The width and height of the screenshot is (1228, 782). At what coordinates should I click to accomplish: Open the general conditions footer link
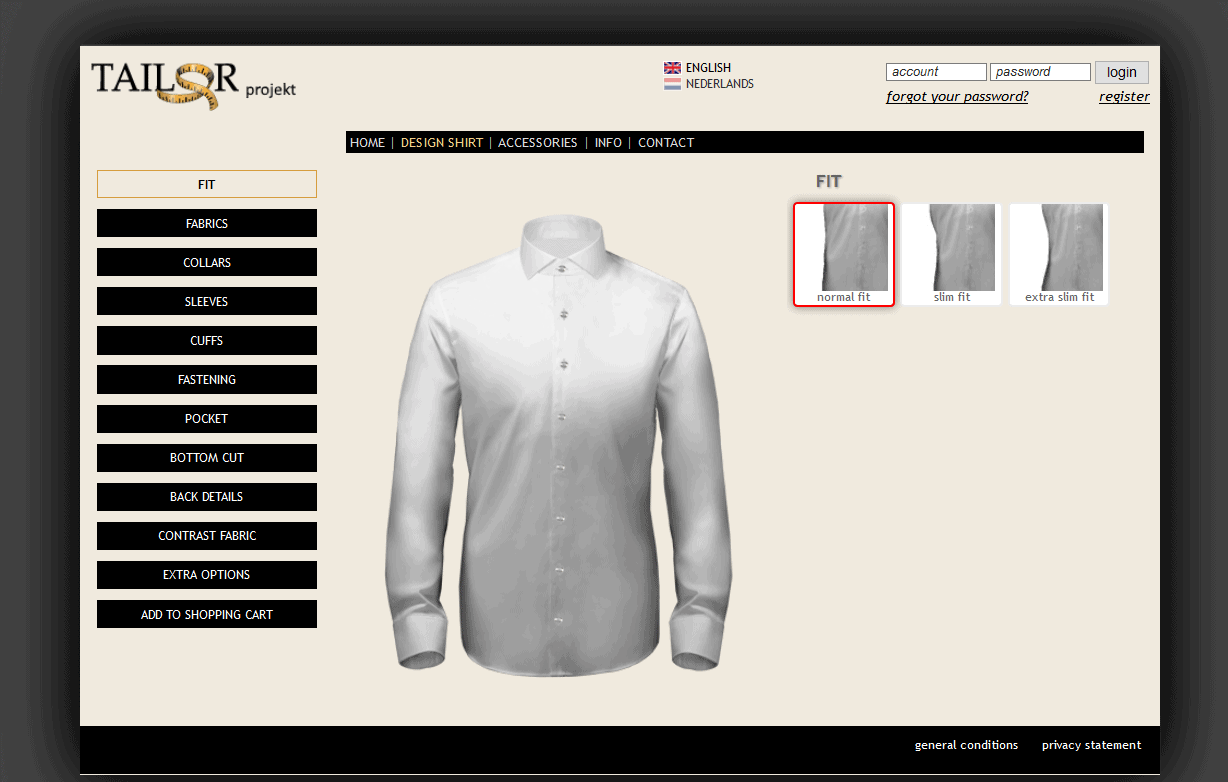966,745
